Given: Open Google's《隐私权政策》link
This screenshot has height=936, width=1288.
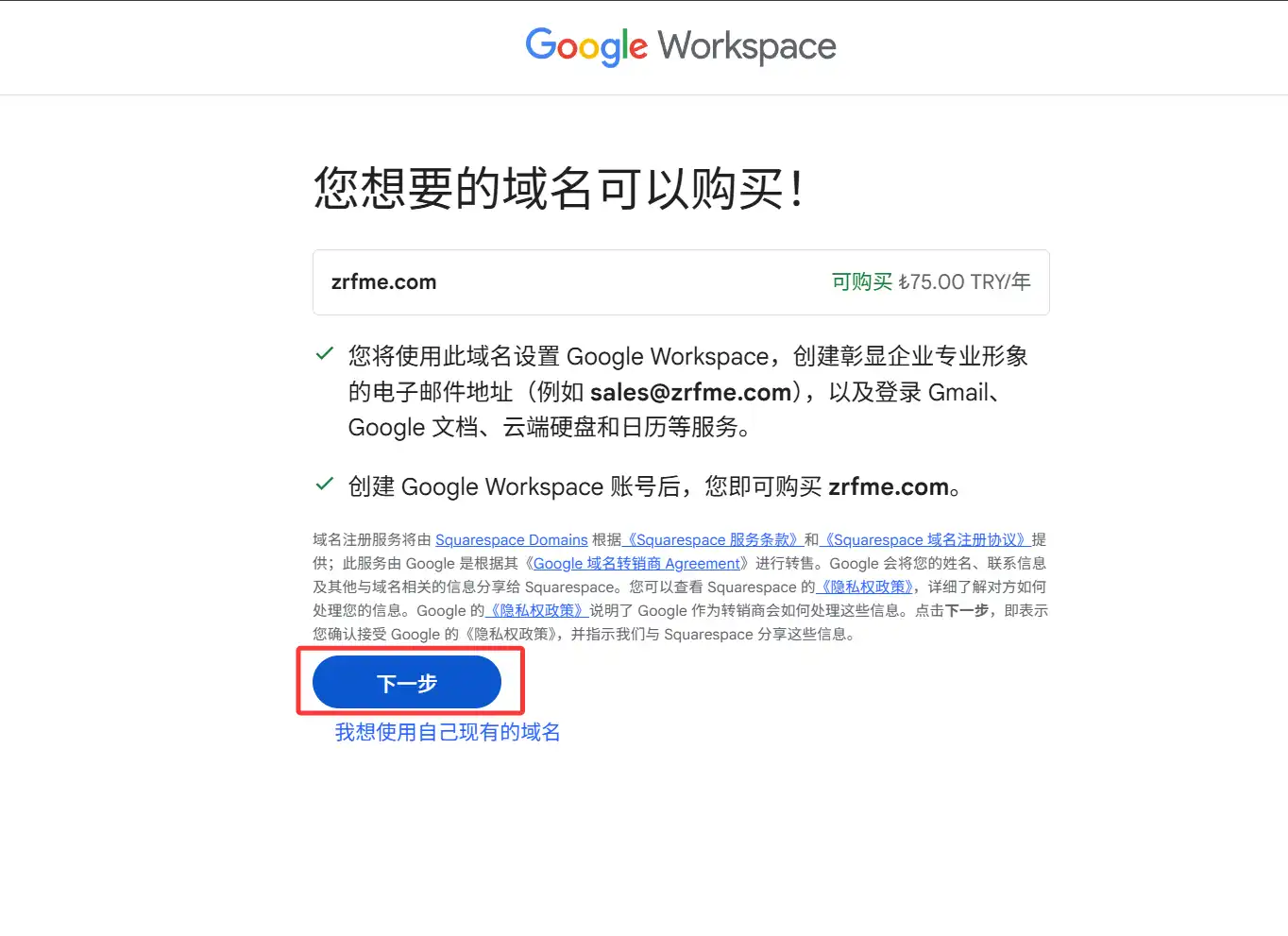Looking at the screenshot, I should pyautogui.click(x=537, y=610).
